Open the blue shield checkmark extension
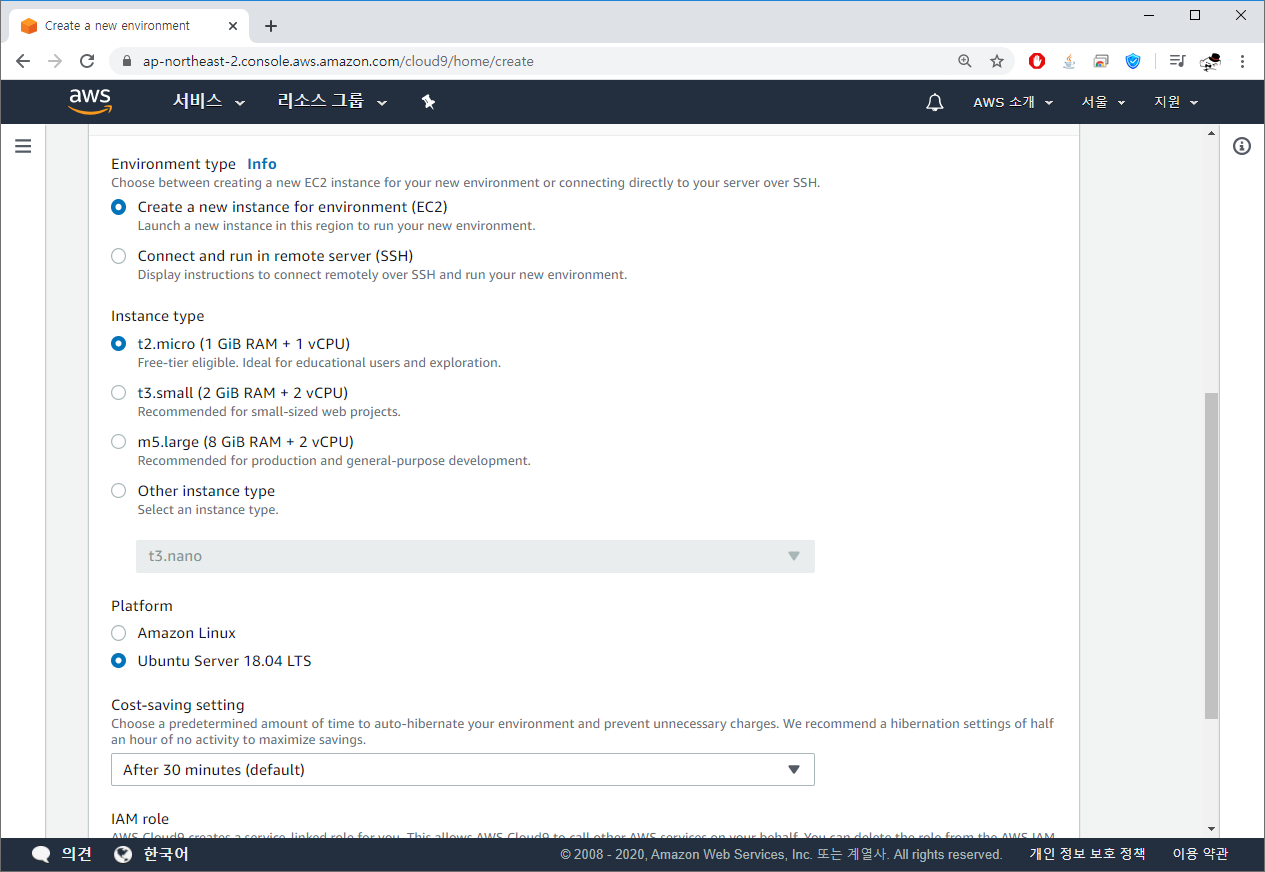This screenshot has width=1265, height=872. [x=1133, y=61]
